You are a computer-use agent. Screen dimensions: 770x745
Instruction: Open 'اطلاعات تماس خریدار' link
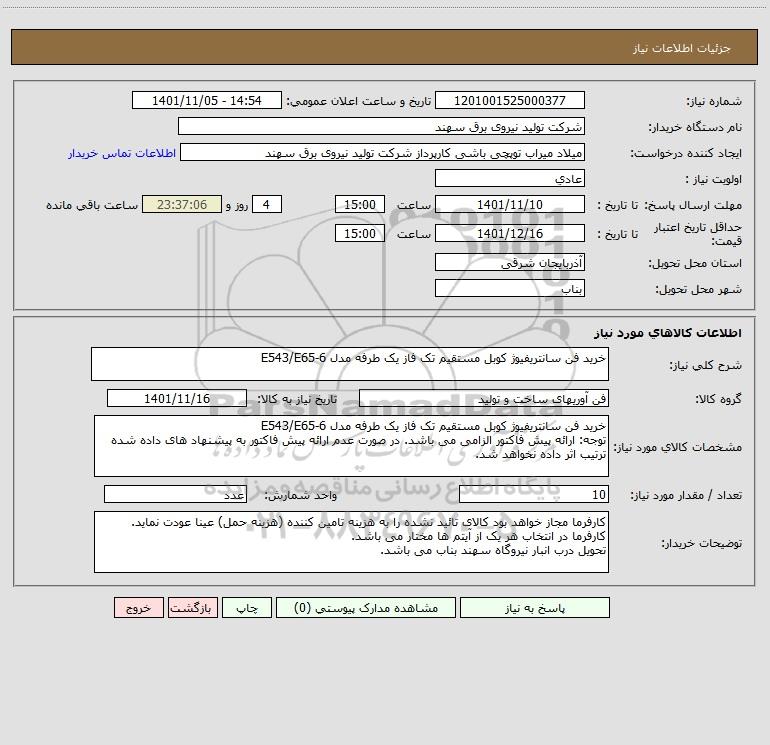(122, 153)
